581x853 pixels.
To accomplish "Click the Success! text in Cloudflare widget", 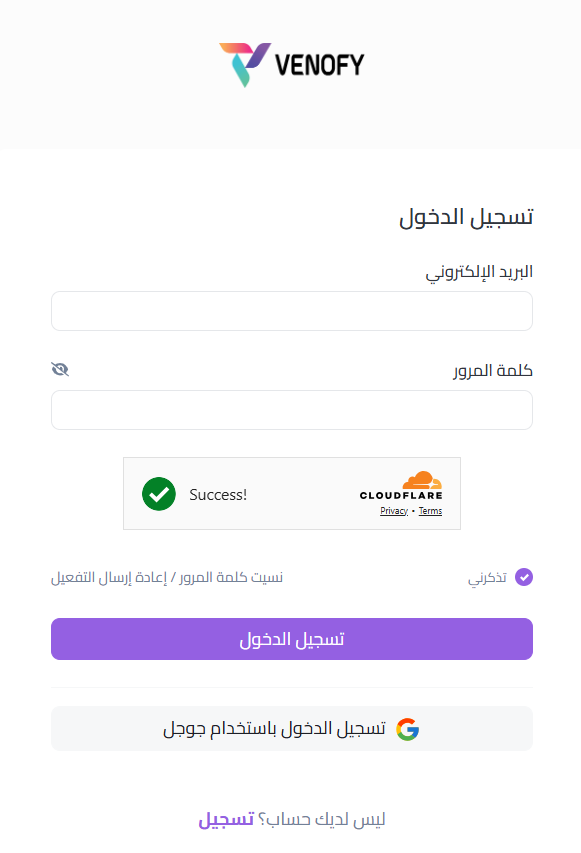I will pyautogui.click(x=218, y=495).
